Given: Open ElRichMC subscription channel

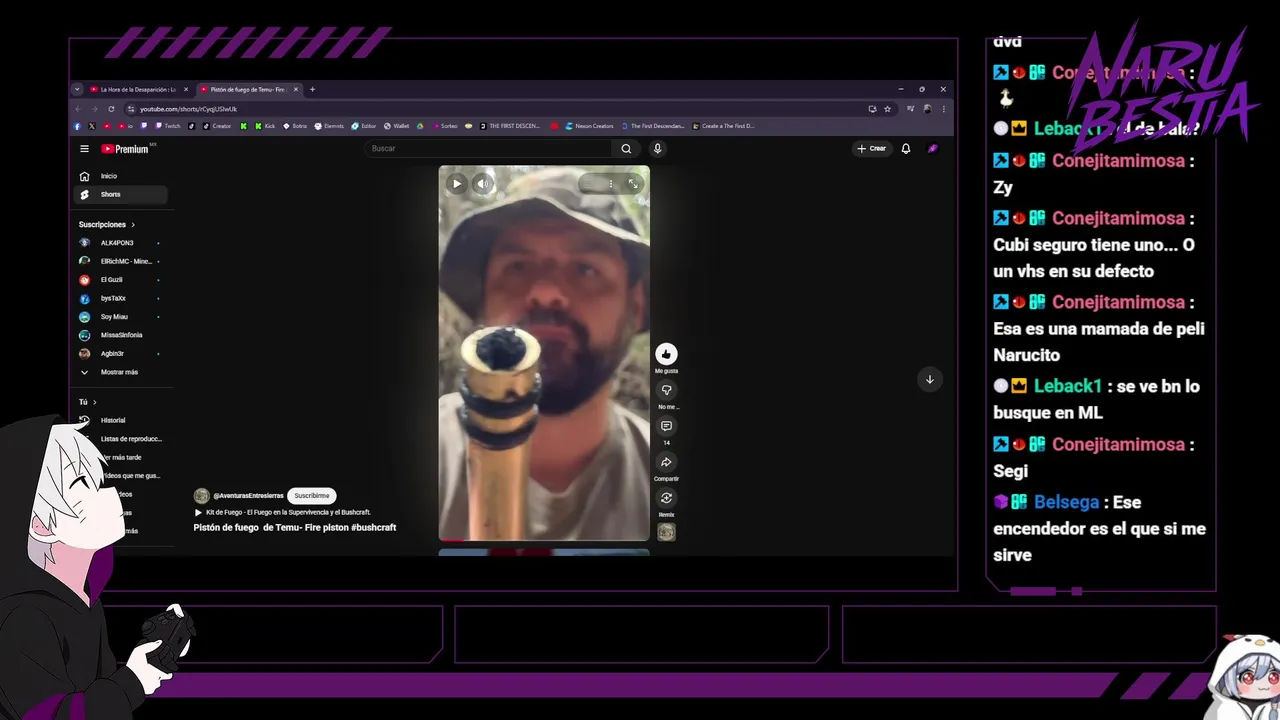Looking at the screenshot, I should (121, 261).
